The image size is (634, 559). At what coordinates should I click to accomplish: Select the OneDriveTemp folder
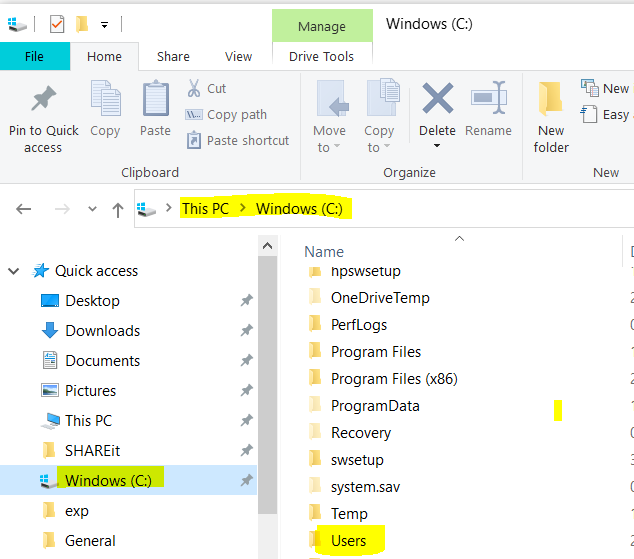tap(380, 297)
